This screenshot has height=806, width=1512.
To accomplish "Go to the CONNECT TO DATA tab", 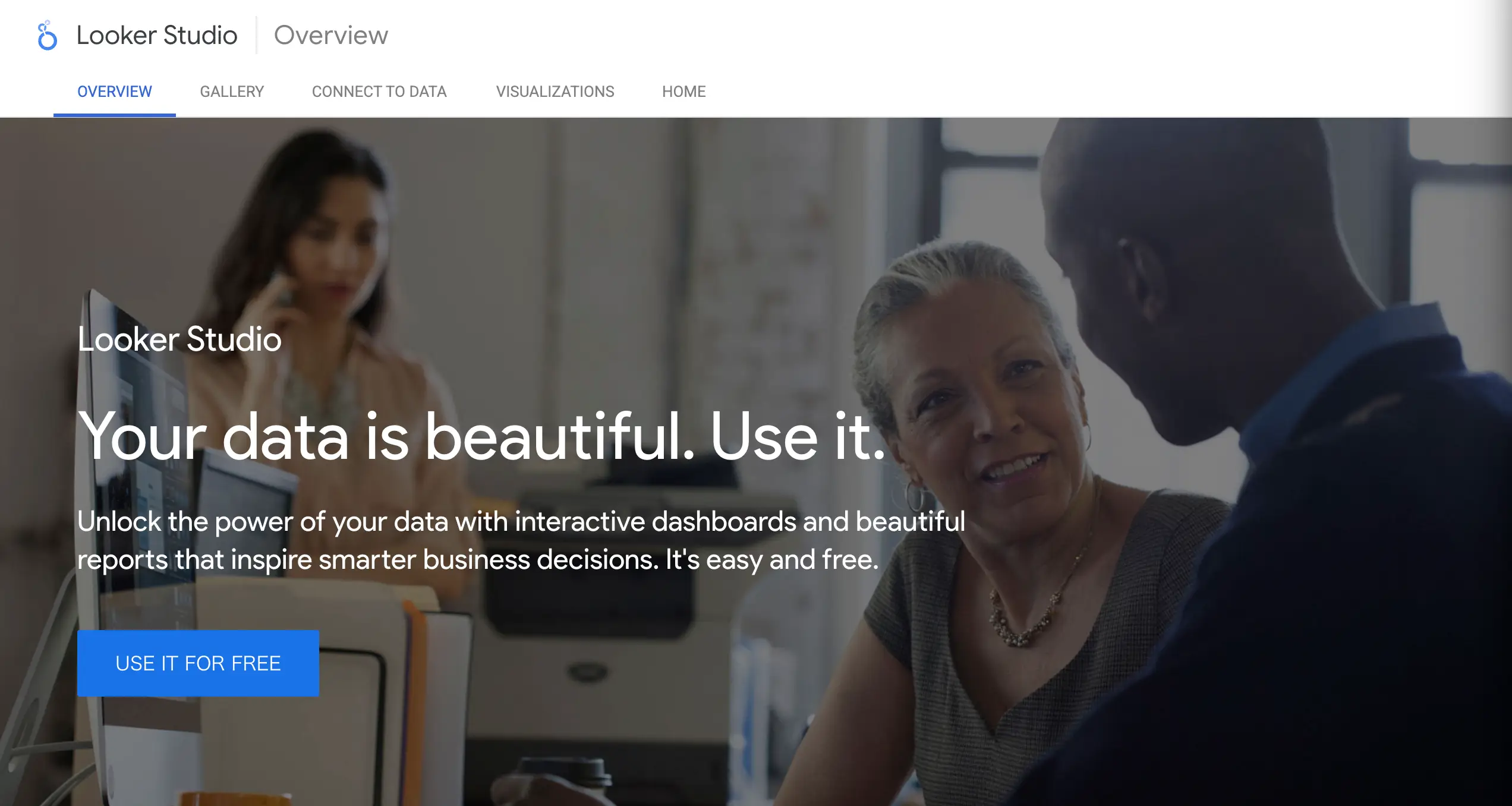I will coord(379,92).
